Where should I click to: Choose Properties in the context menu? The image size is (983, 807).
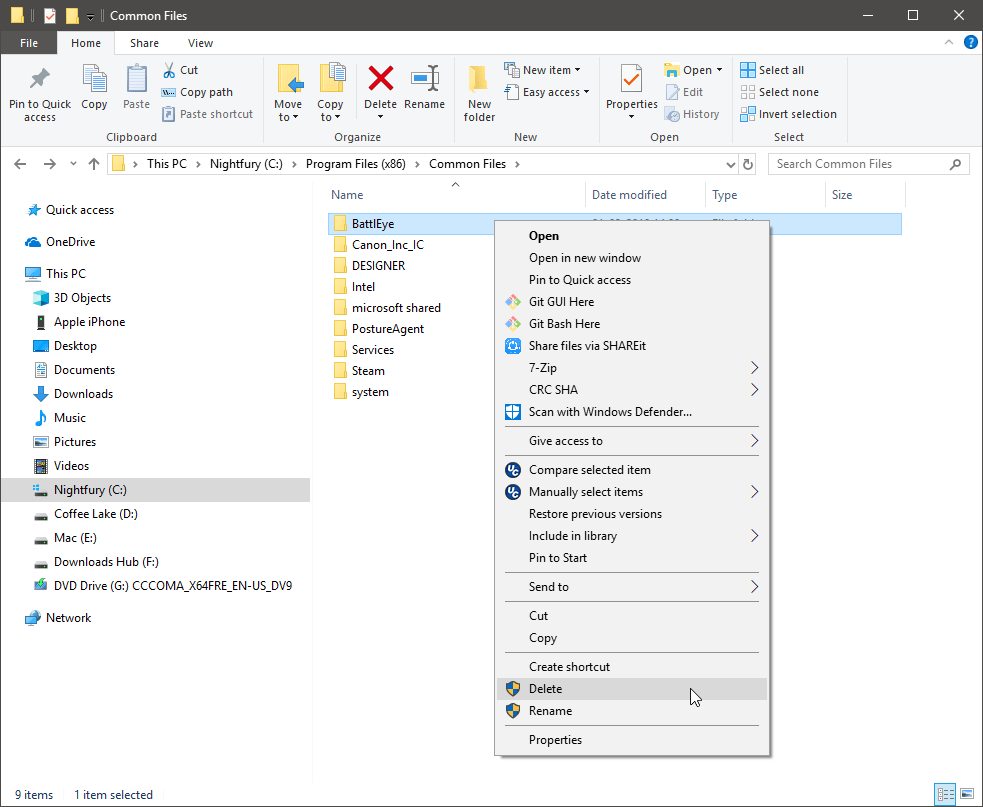coord(632,740)
